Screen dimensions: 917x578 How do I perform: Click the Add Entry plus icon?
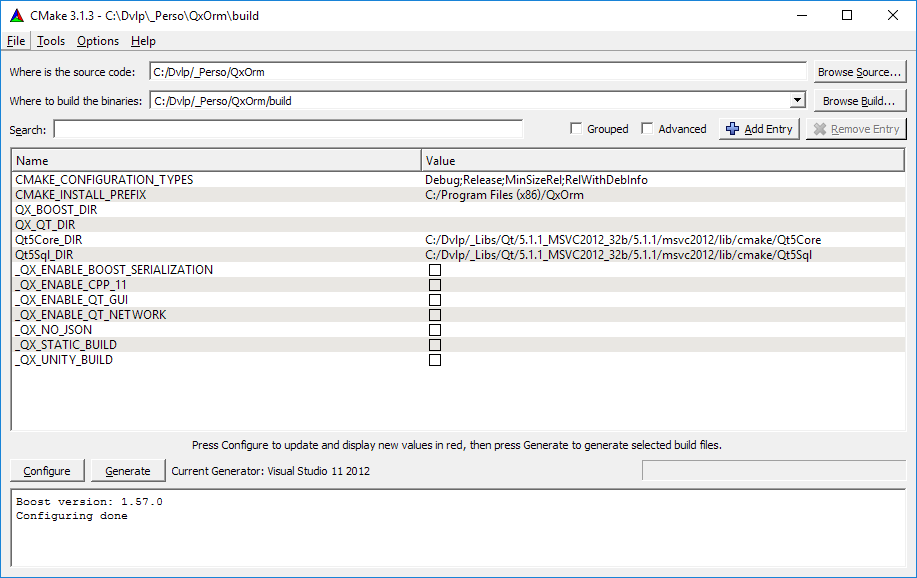(733, 128)
